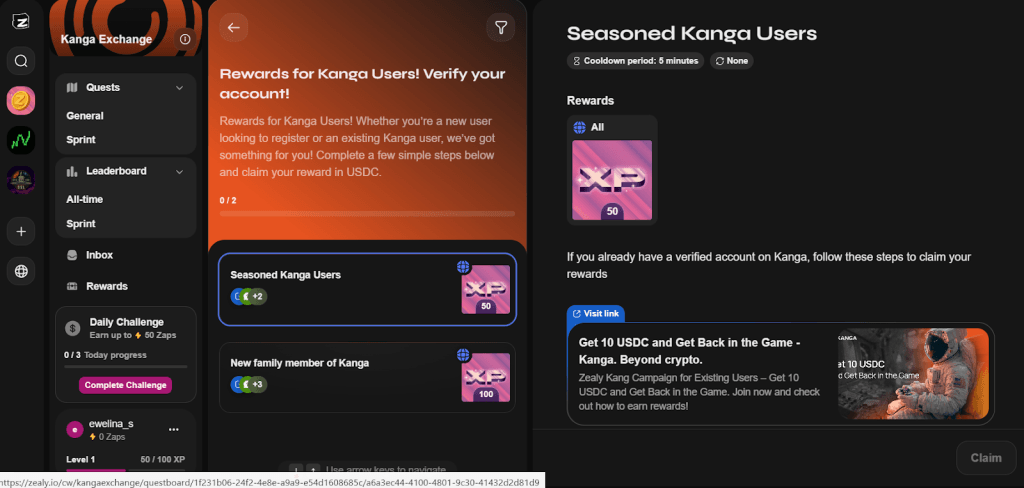Go back with the arrow button
Image resolution: width=1024 pixels, height=488 pixels.
pyautogui.click(x=234, y=27)
